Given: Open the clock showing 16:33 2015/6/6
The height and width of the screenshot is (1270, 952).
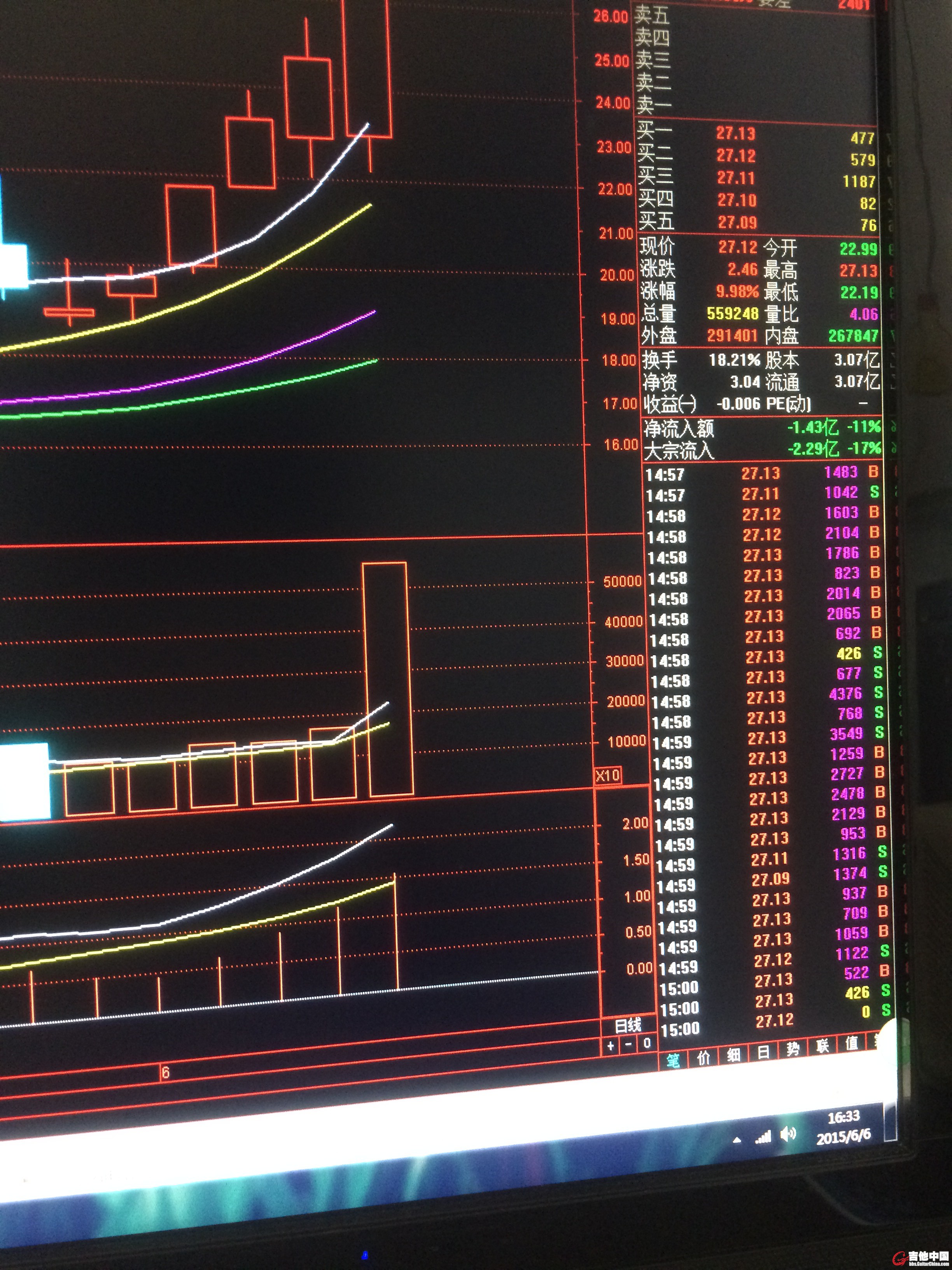Looking at the screenshot, I should 843,1126.
